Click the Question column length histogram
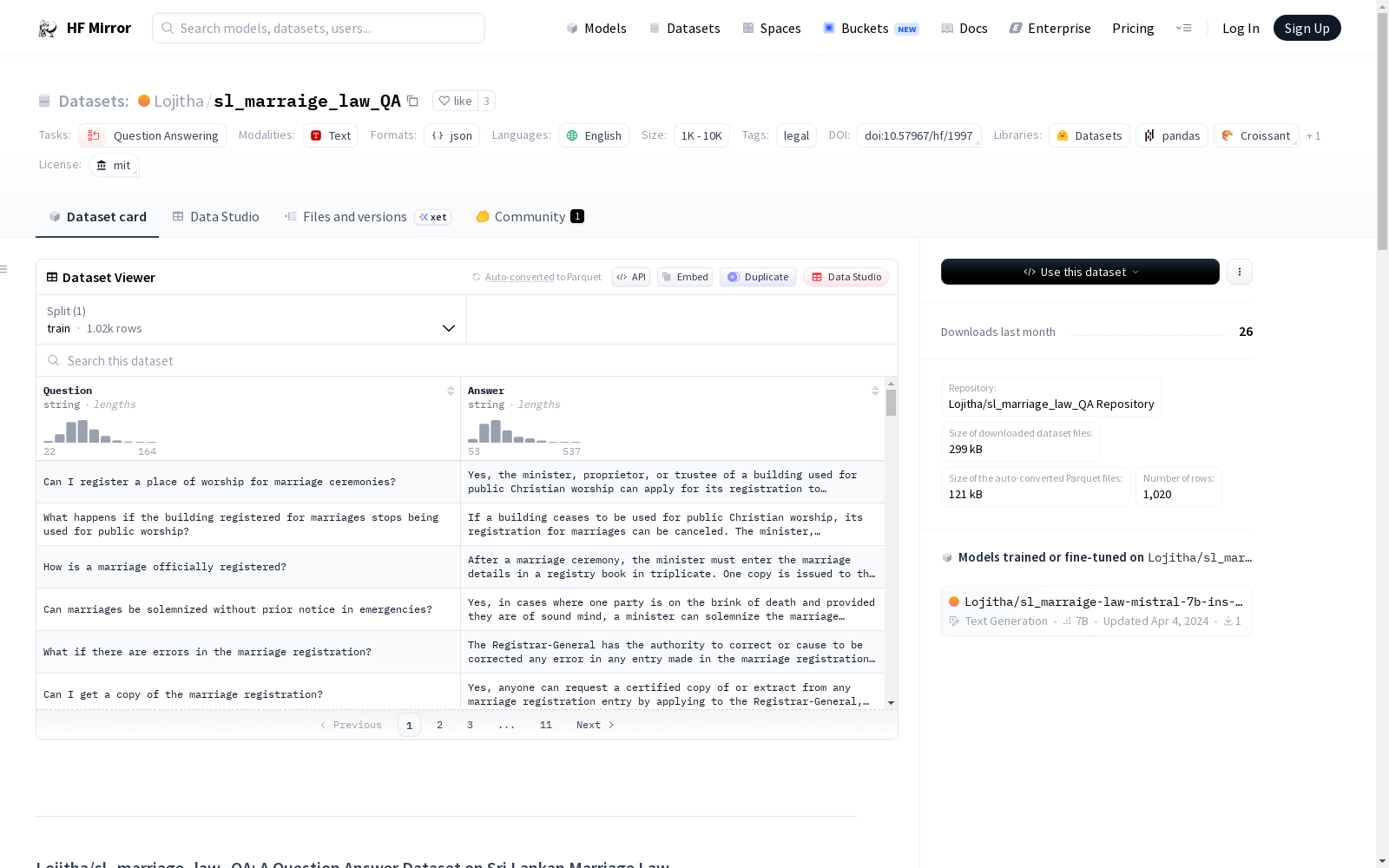Image resolution: width=1389 pixels, height=868 pixels. pyautogui.click(x=100, y=431)
